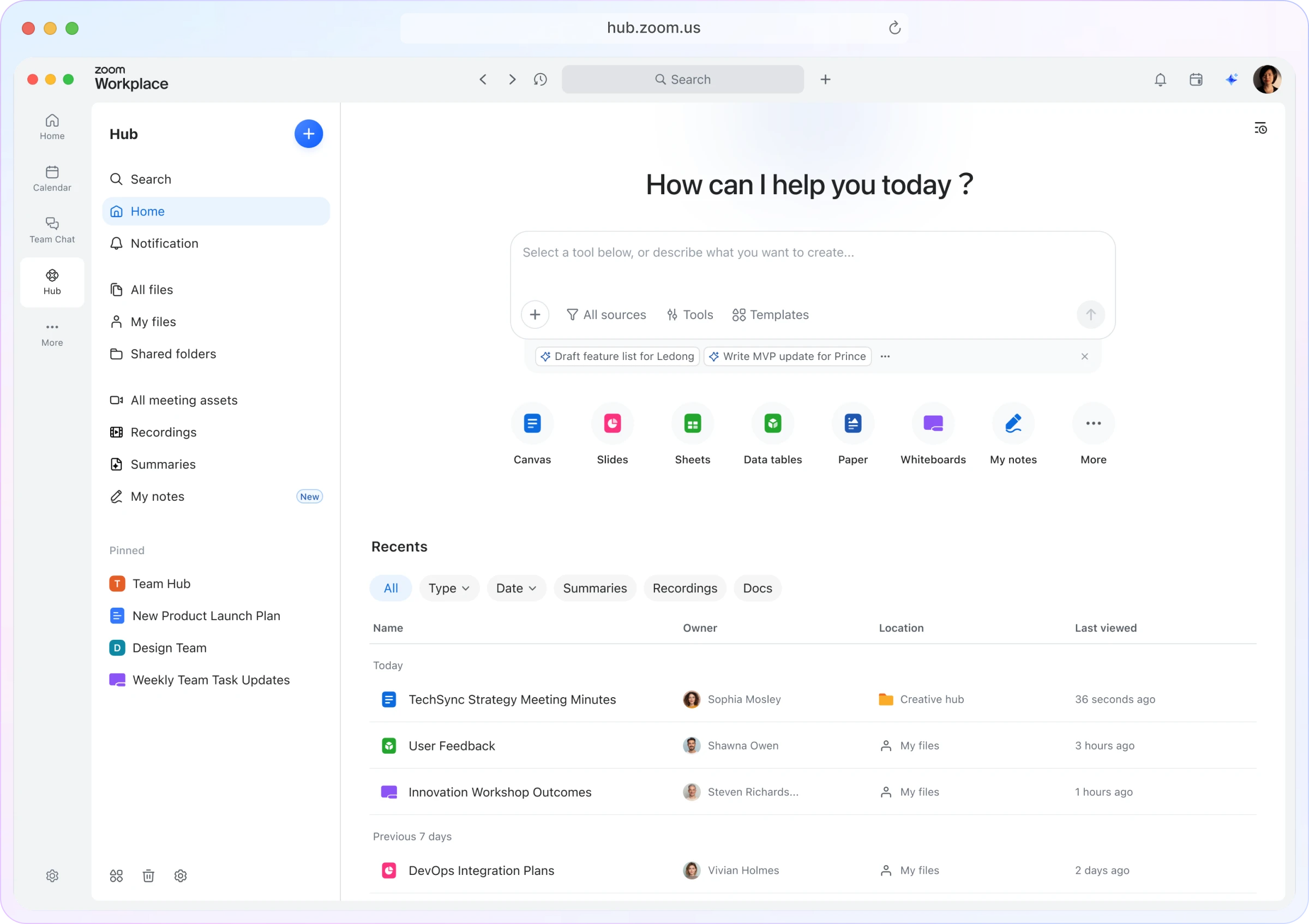Screen dimensions: 1309x924
Task: Open pinned Weekly Team Task Updates
Action: (216, 680)
